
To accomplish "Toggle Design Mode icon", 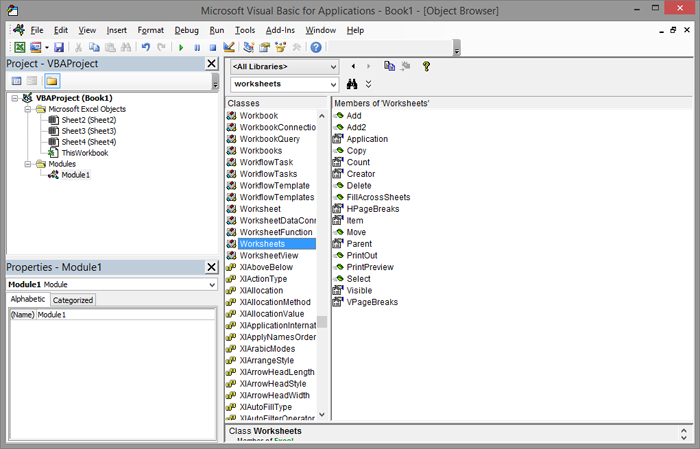I will click(229, 47).
